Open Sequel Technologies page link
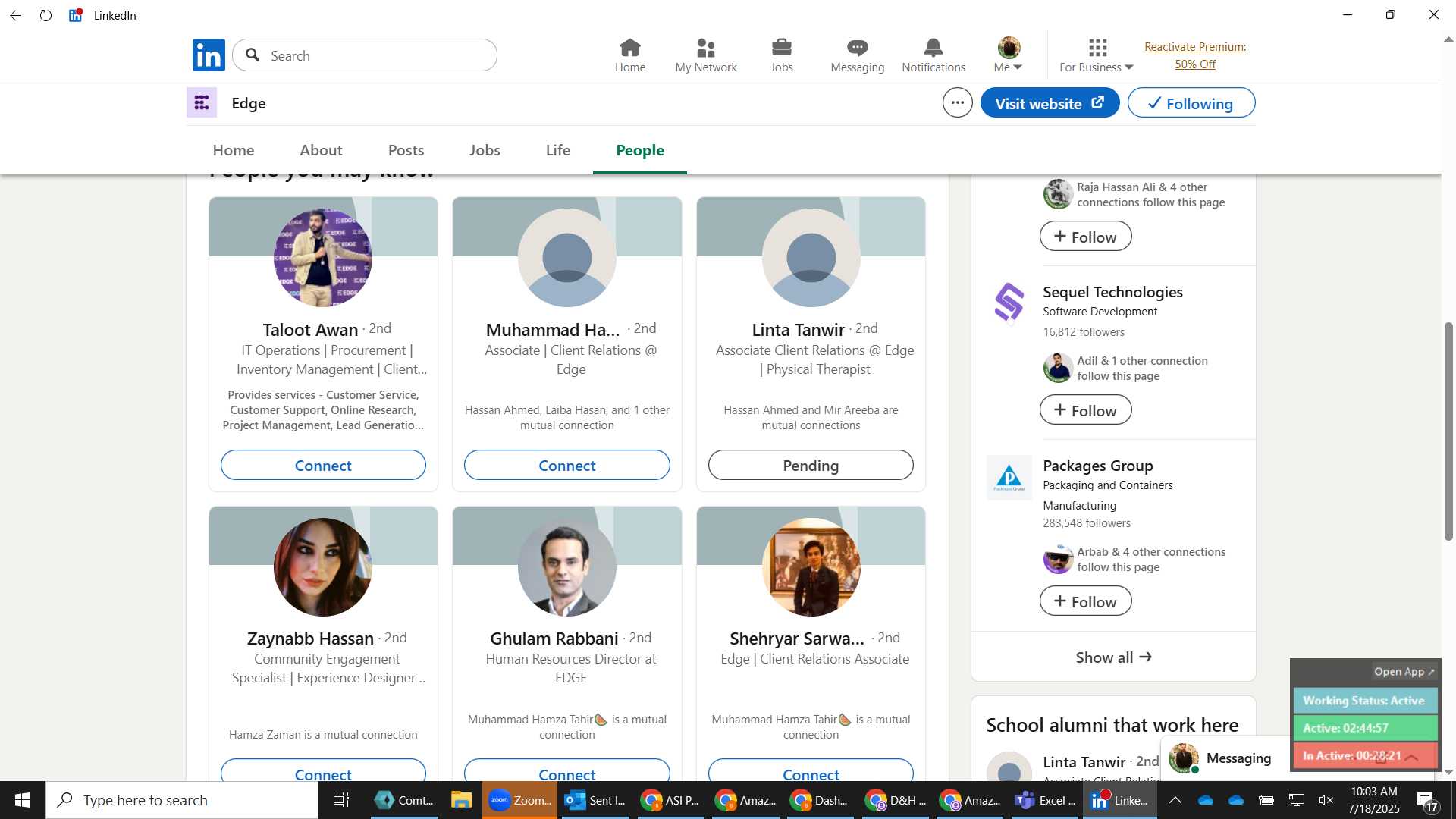Image resolution: width=1456 pixels, height=819 pixels. (1112, 292)
